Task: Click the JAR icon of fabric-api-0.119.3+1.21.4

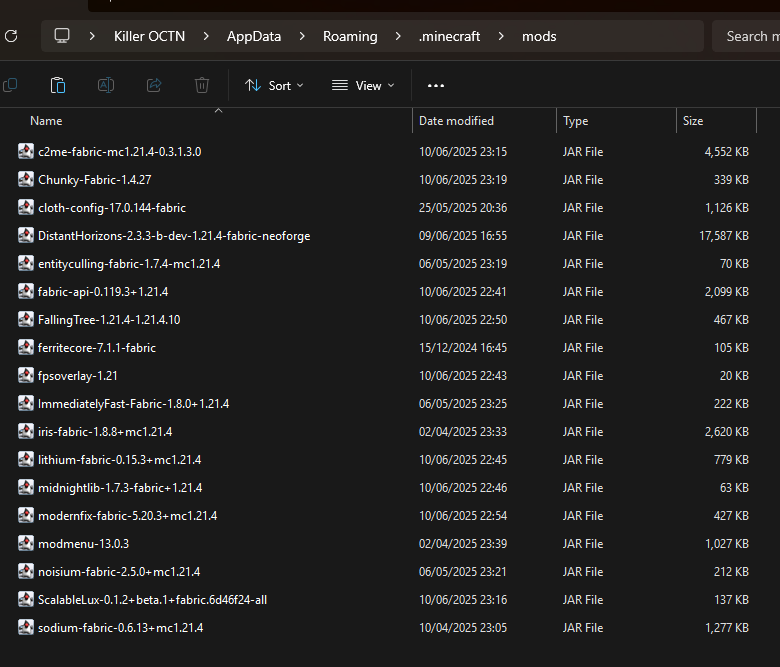Action: [26, 291]
